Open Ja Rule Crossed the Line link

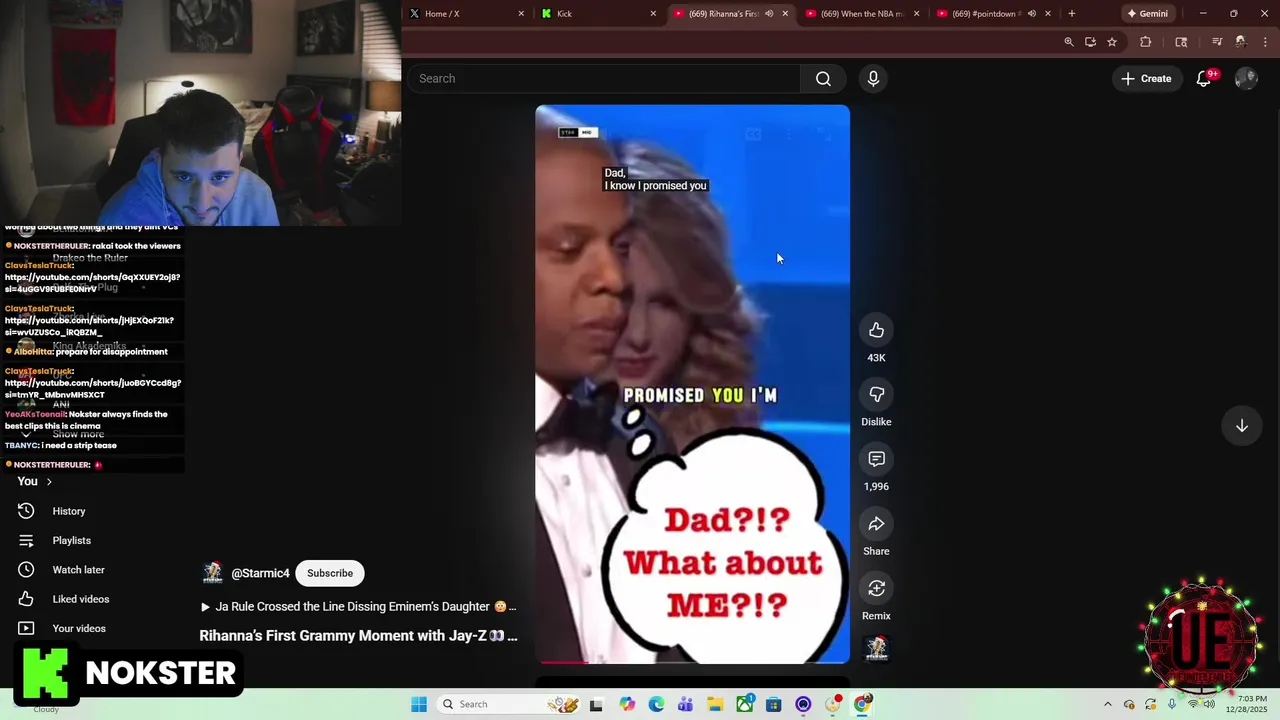(359, 606)
